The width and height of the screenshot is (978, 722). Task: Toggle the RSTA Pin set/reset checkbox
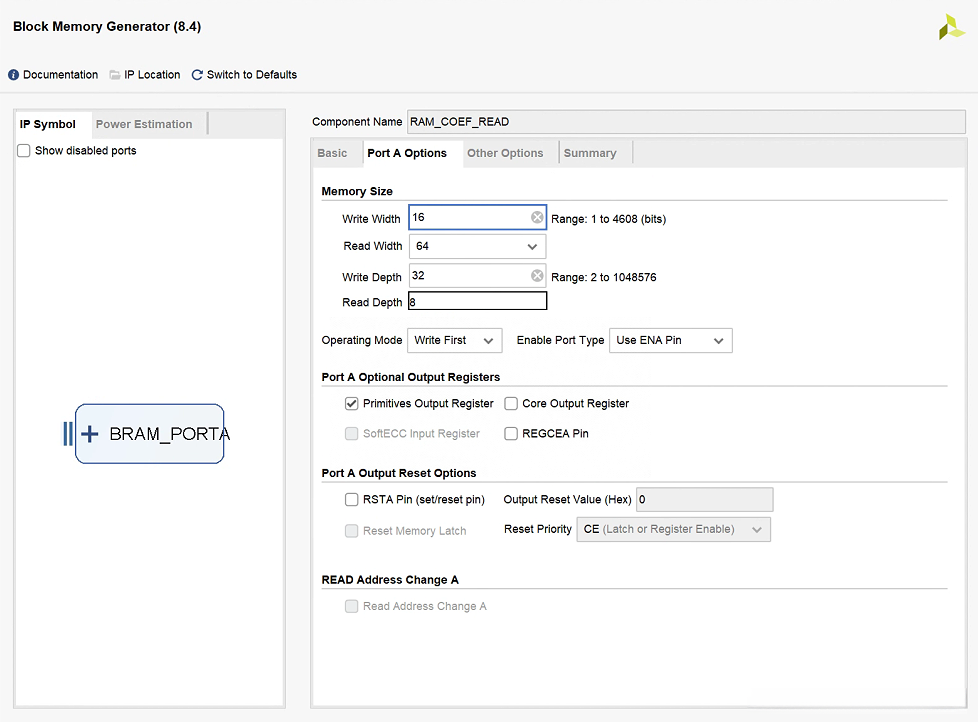coord(352,500)
